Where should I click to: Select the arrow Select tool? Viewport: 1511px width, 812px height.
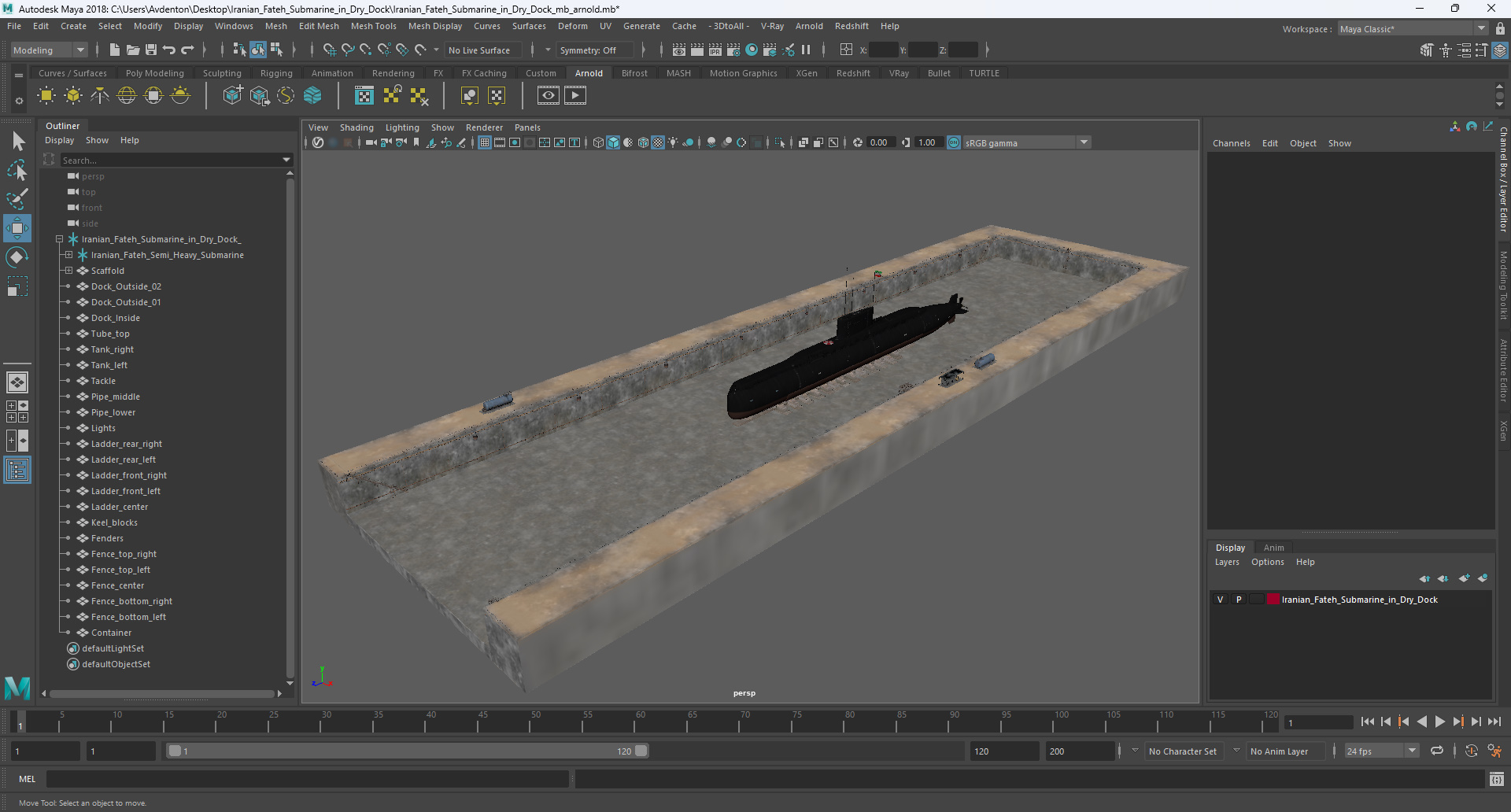pos(17,142)
